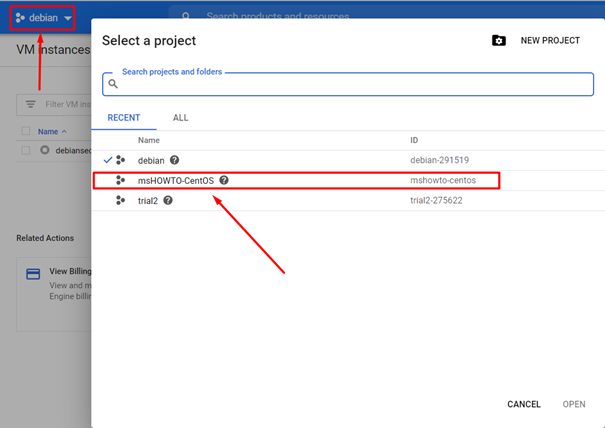The height and width of the screenshot is (428, 605).
Task: Click the status icon of debiansec instance
Action: click(45, 150)
